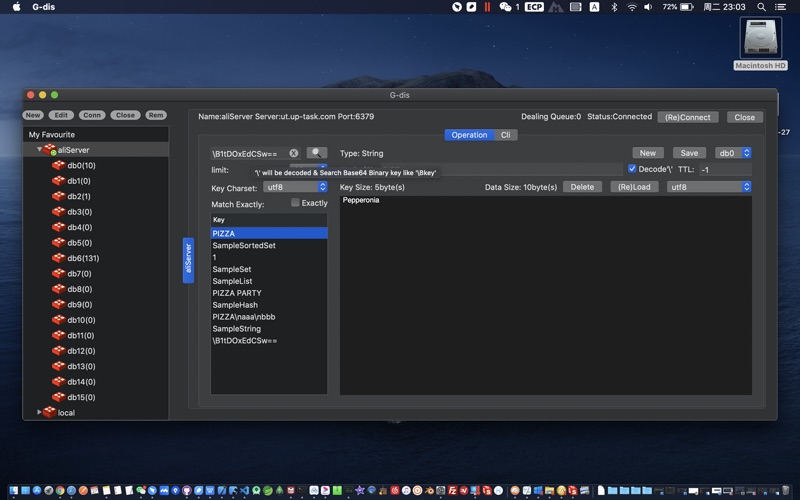Click the db13(0) database icon
Viewport: 800px width, 500px height.
tap(59, 366)
